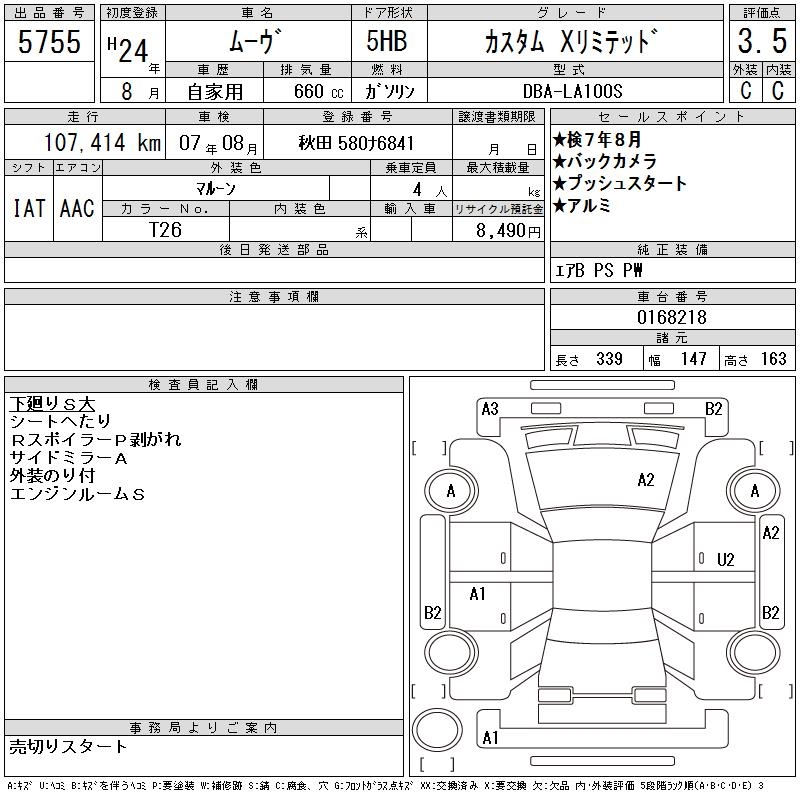
Task: Select the door type 5HB
Action: (x=387, y=41)
